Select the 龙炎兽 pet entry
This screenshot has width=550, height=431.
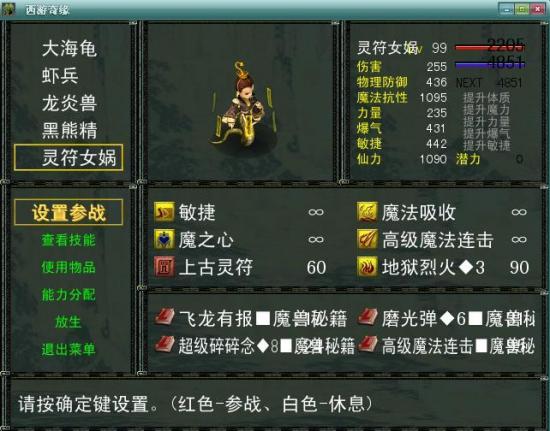pos(69,103)
